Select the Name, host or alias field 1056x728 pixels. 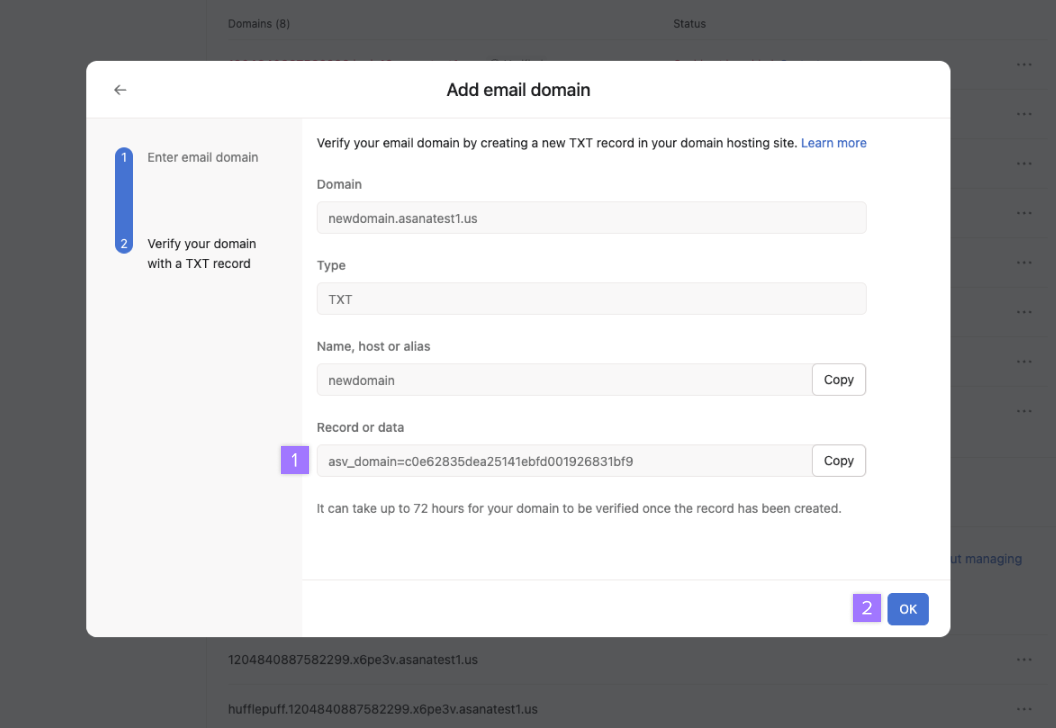pyautogui.click(x=563, y=380)
